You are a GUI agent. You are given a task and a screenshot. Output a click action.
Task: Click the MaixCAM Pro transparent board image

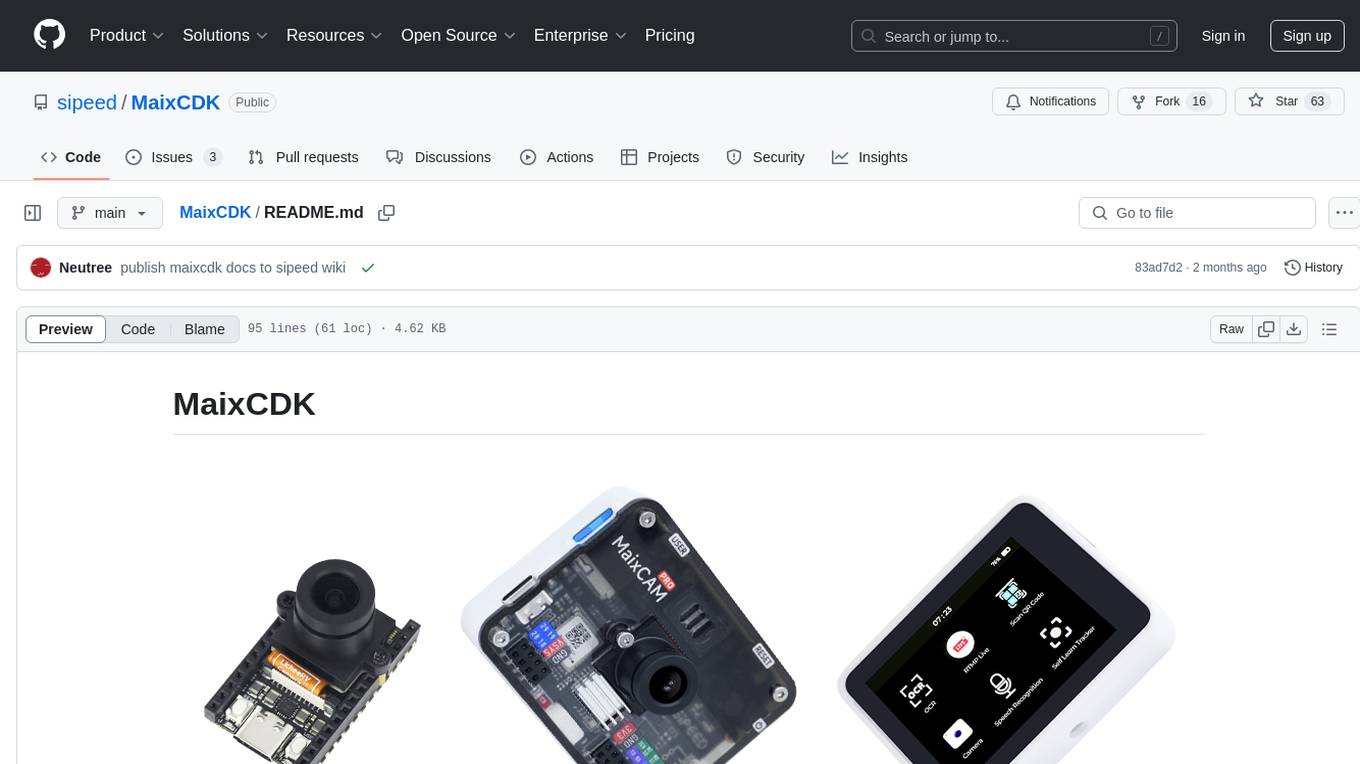tap(629, 625)
